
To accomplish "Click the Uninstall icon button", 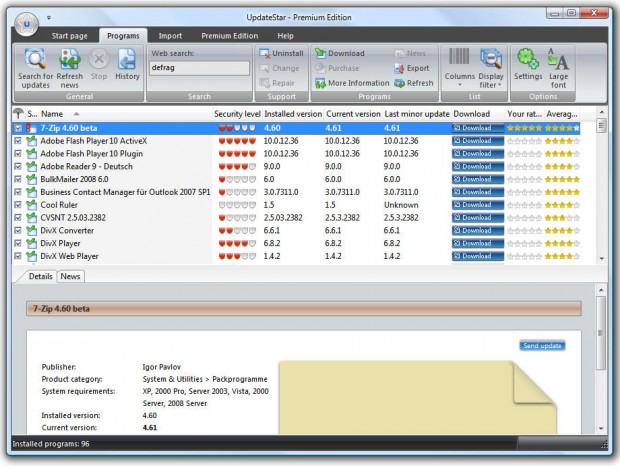I will [x=281, y=53].
